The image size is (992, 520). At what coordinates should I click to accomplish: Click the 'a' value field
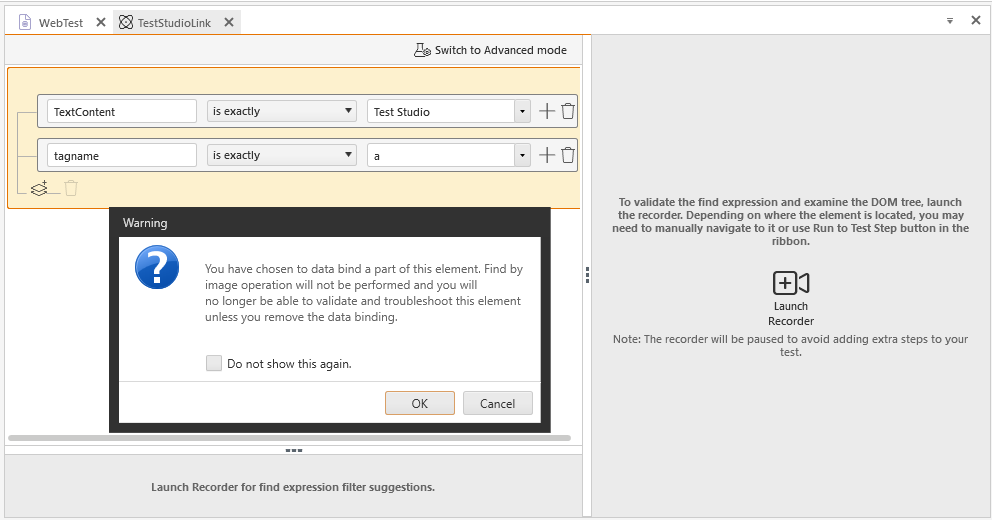click(440, 156)
